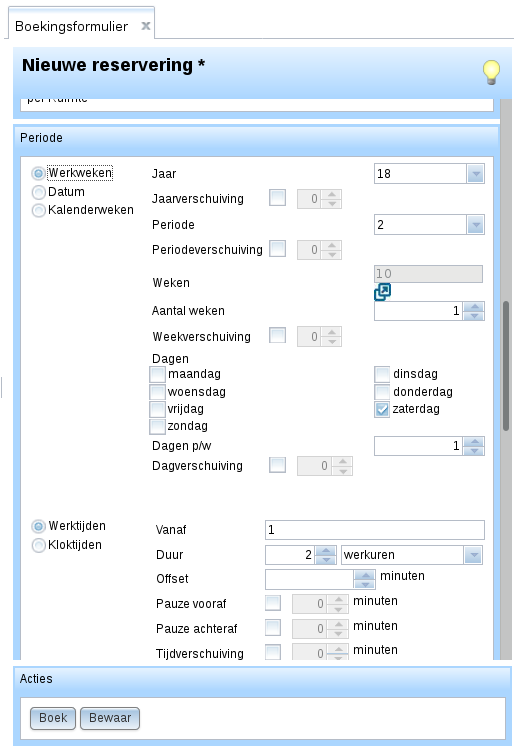The width and height of the screenshot is (514, 750).
Task: Uncheck the zaterdag checkbox
Action: [x=382, y=409]
